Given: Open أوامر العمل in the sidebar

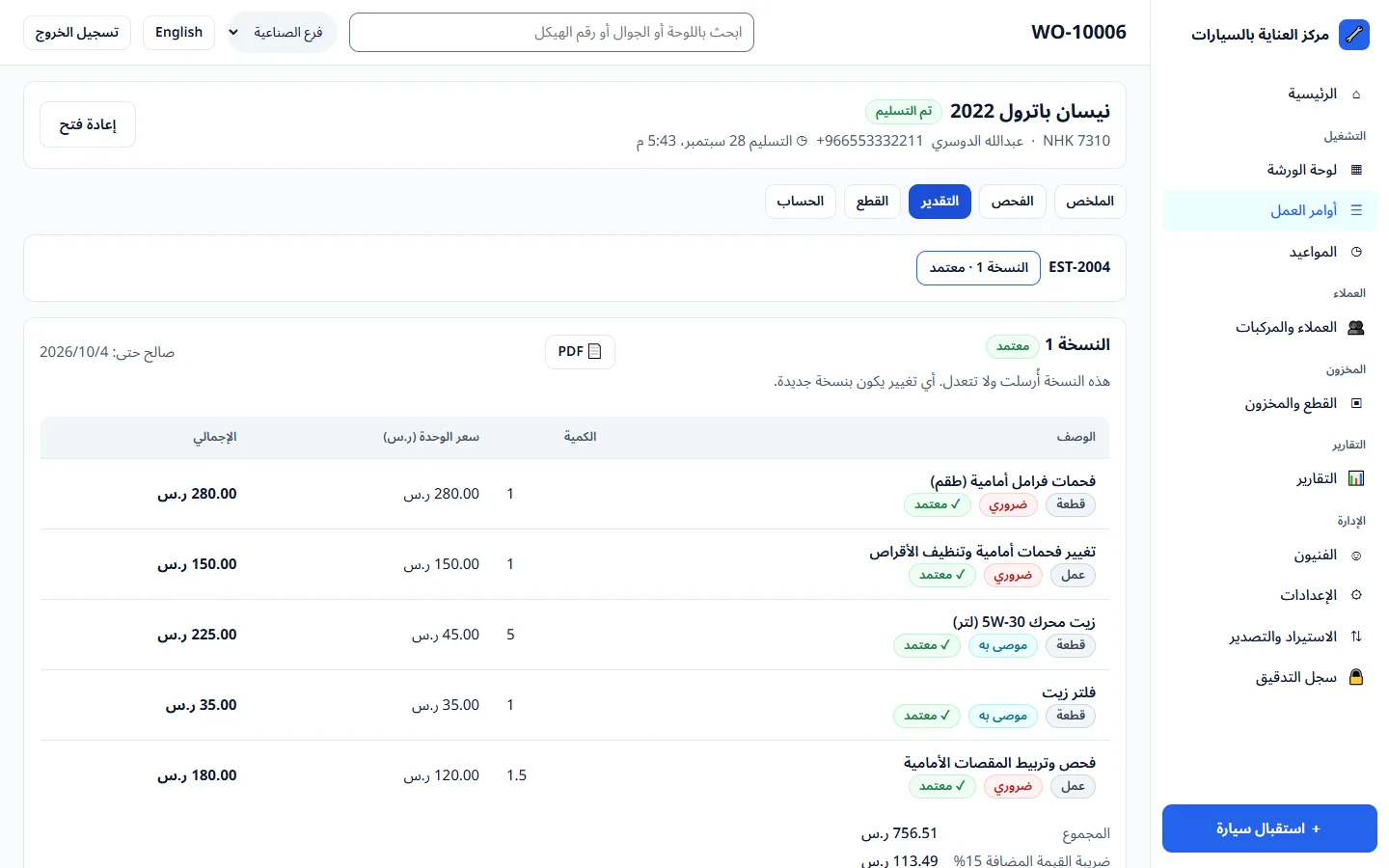Looking at the screenshot, I should point(1269,210).
